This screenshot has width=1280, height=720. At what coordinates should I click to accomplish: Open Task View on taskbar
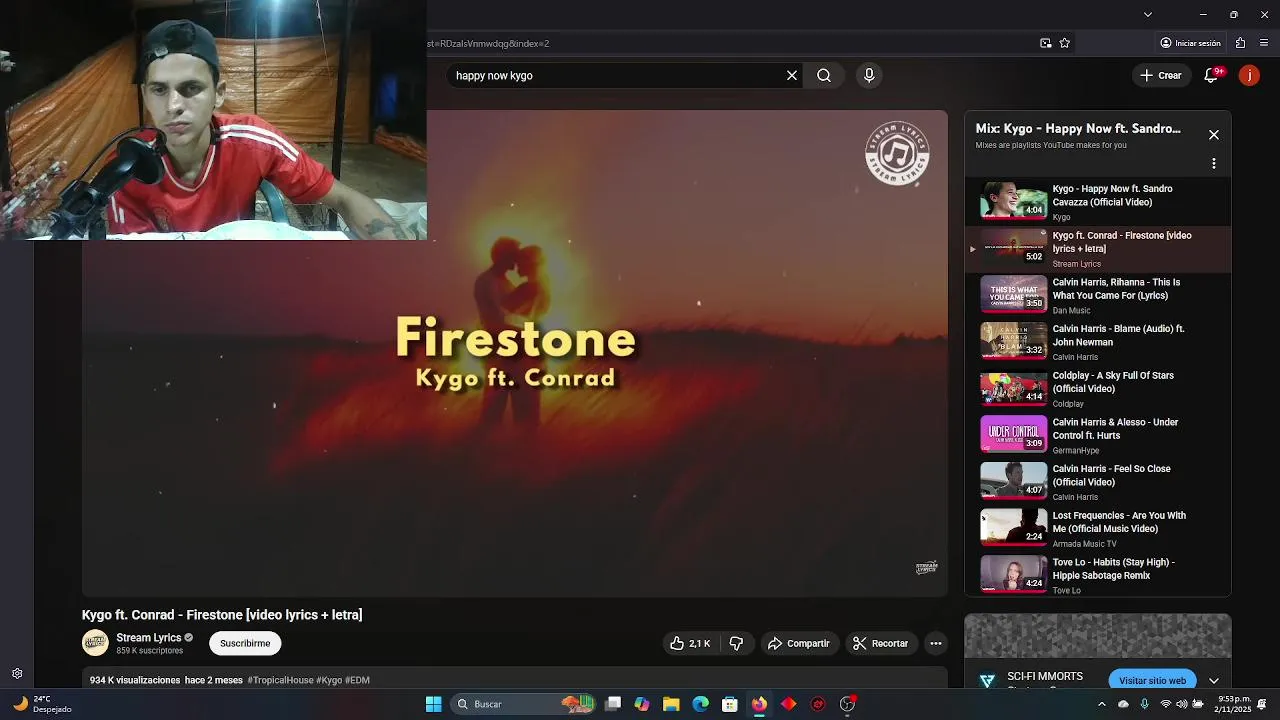click(x=613, y=704)
